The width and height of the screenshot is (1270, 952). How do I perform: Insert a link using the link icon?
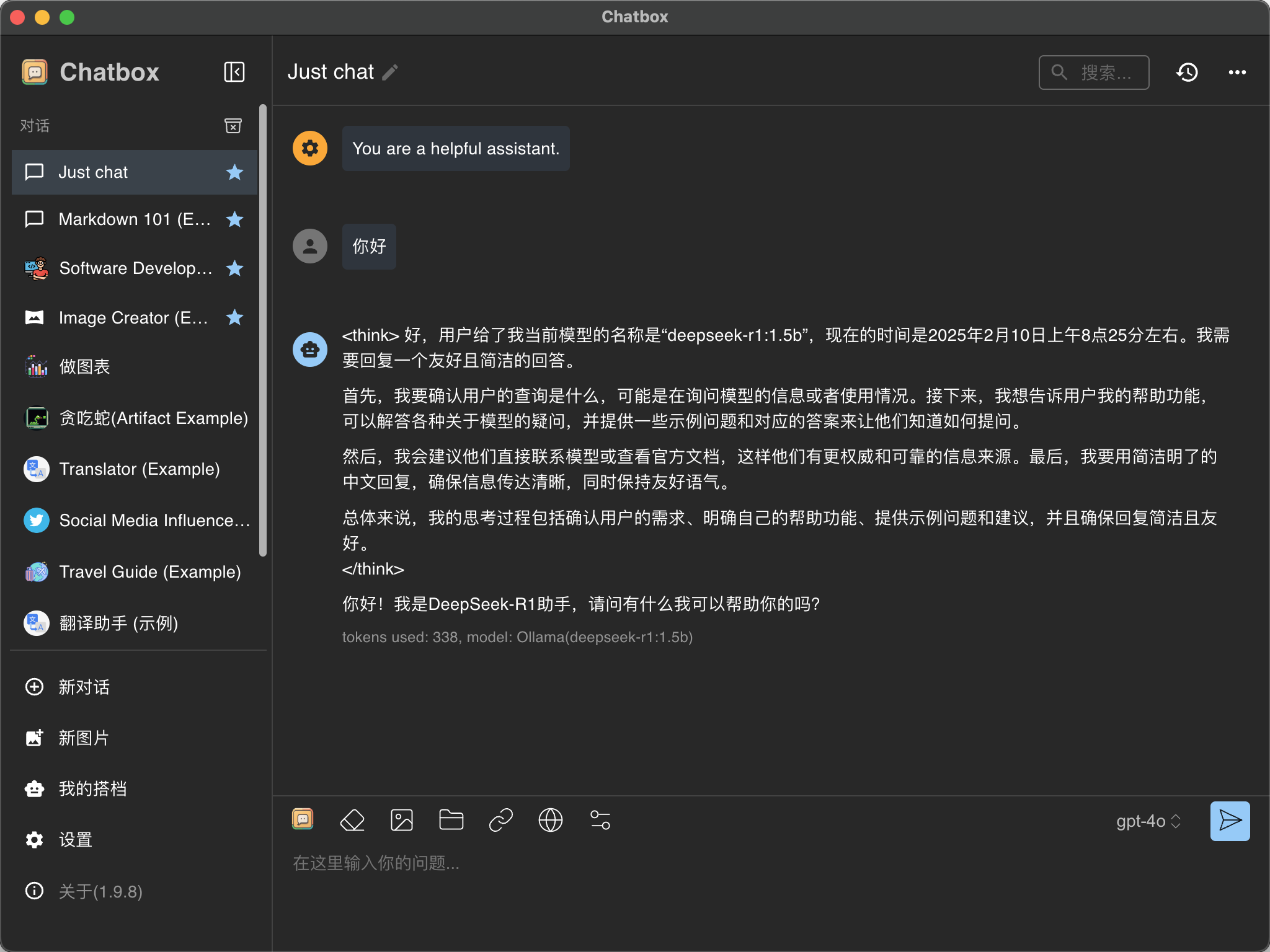click(x=500, y=820)
